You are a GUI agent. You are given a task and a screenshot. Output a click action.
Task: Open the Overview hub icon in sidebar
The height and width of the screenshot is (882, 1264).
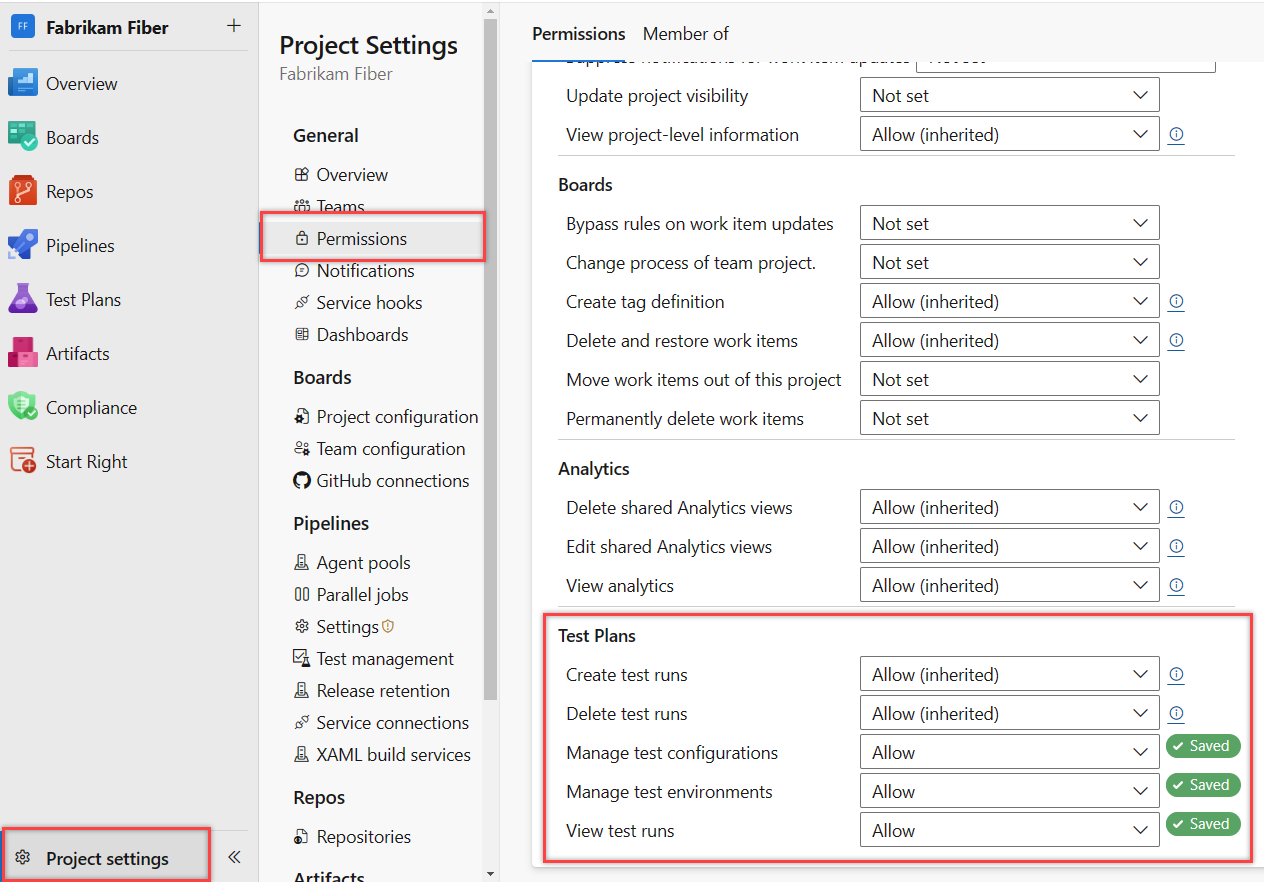tap(22, 84)
